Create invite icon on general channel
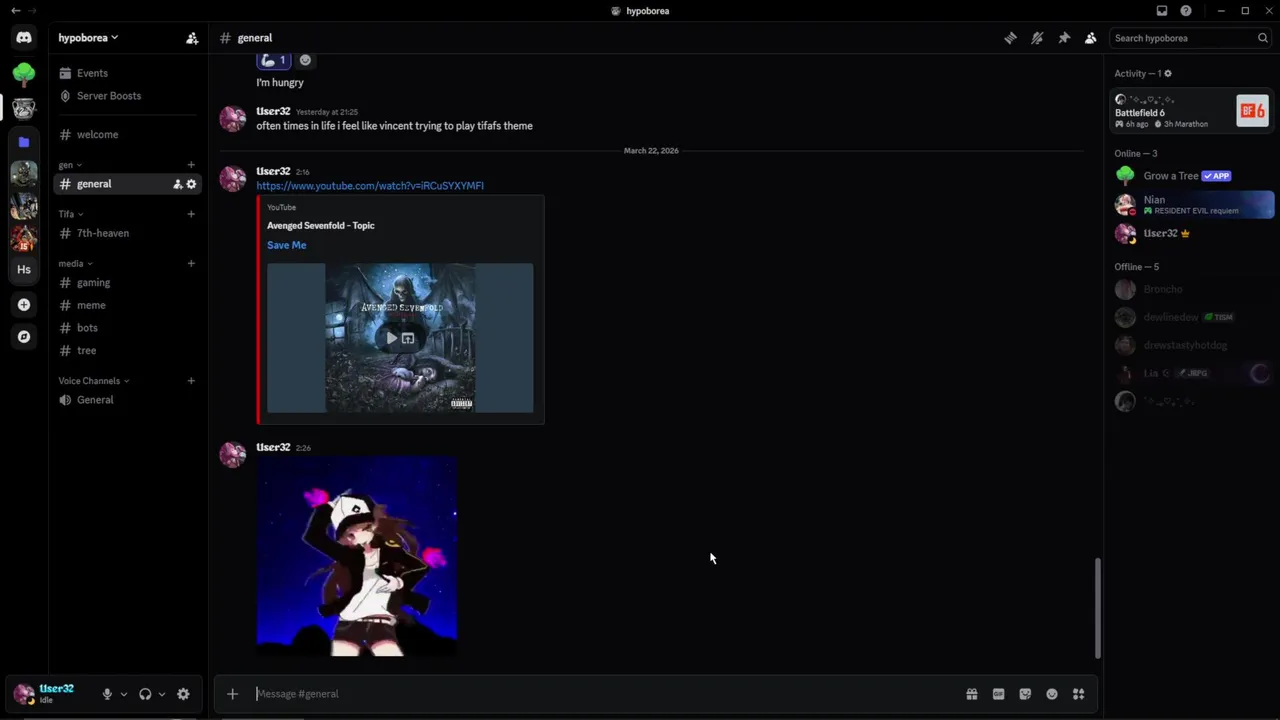The image size is (1280, 720). click(178, 184)
